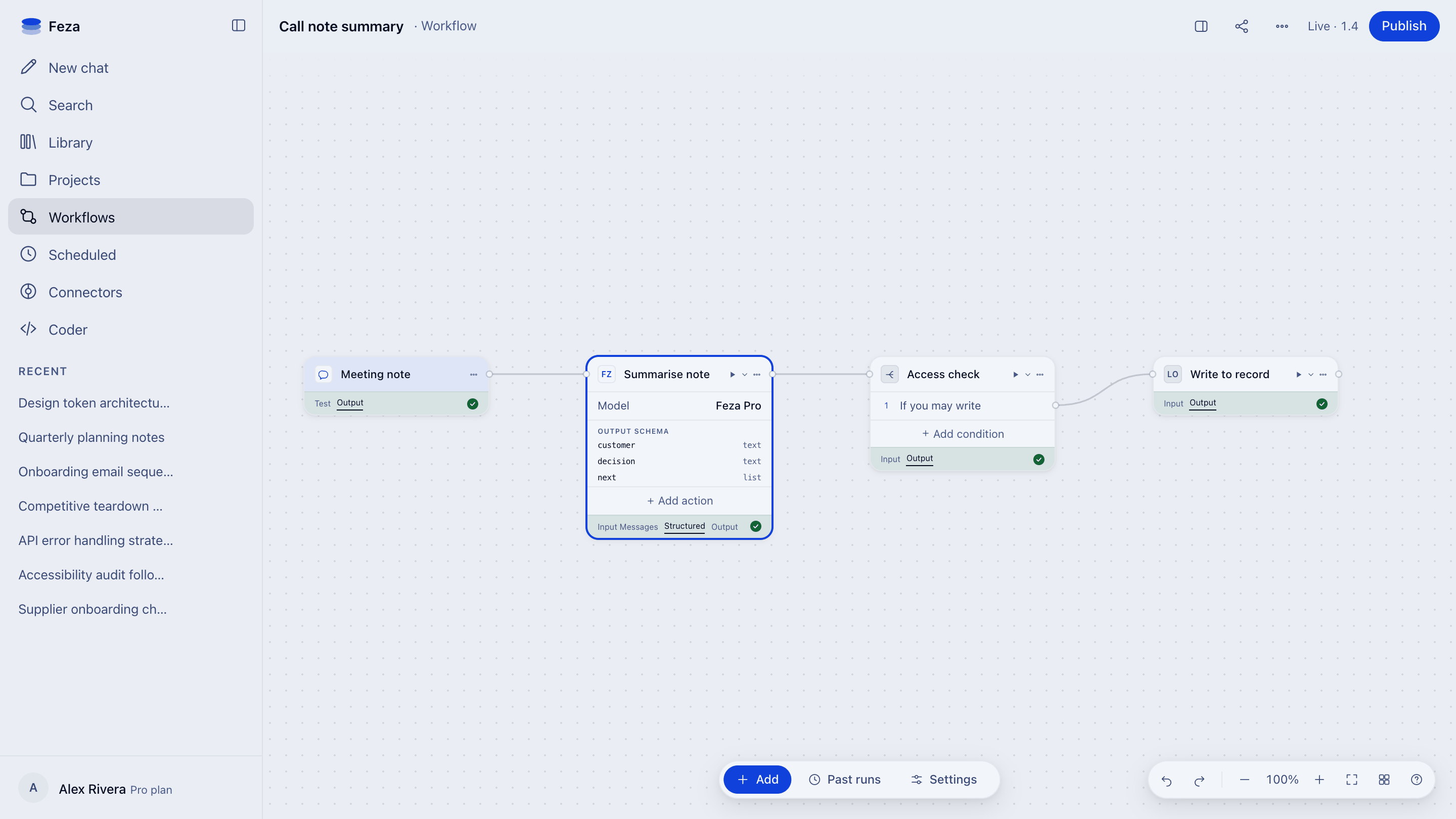Zoom out of the canvas
Screen dimensions: 1456x819
1245,780
